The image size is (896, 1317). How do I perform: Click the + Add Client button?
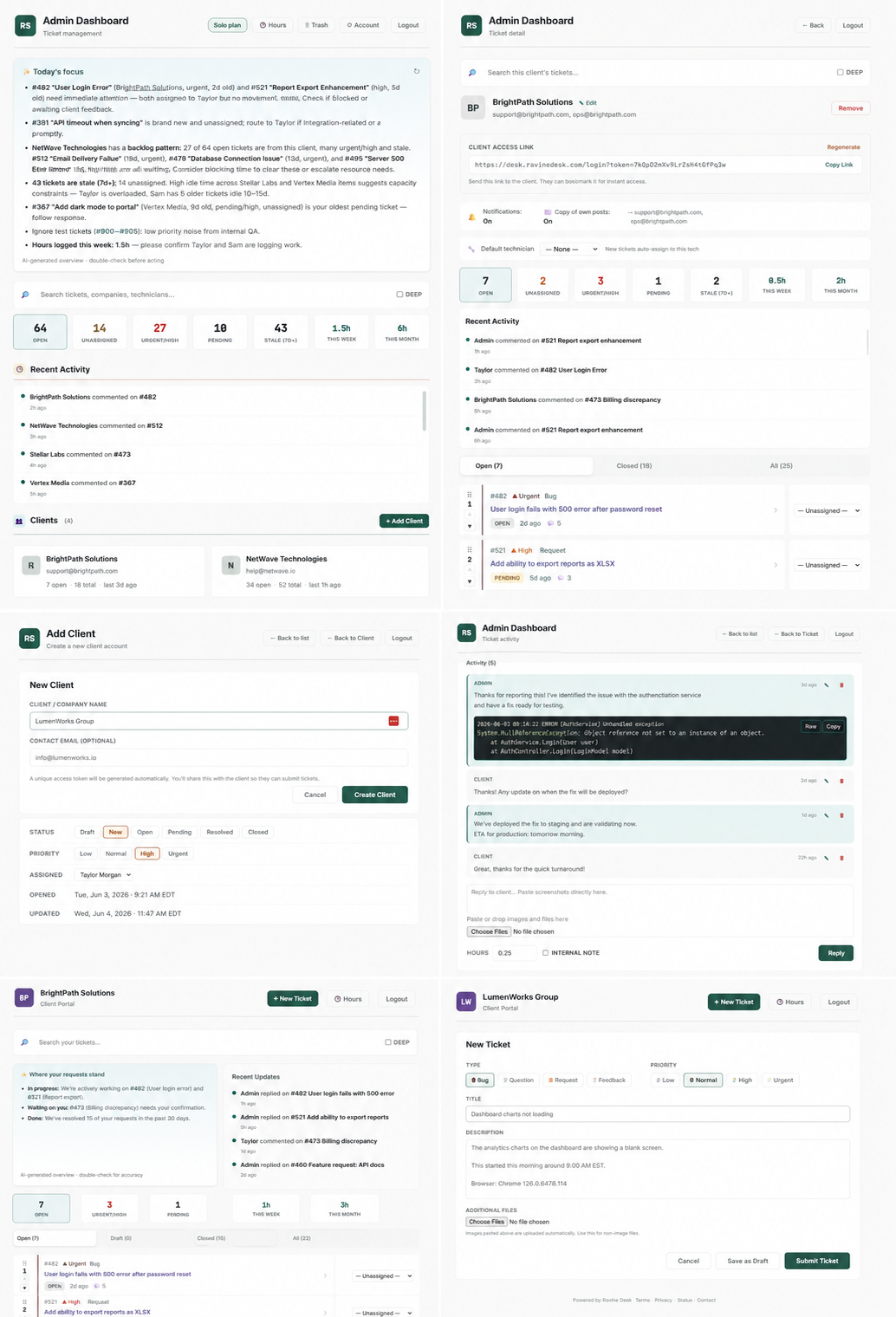click(404, 521)
